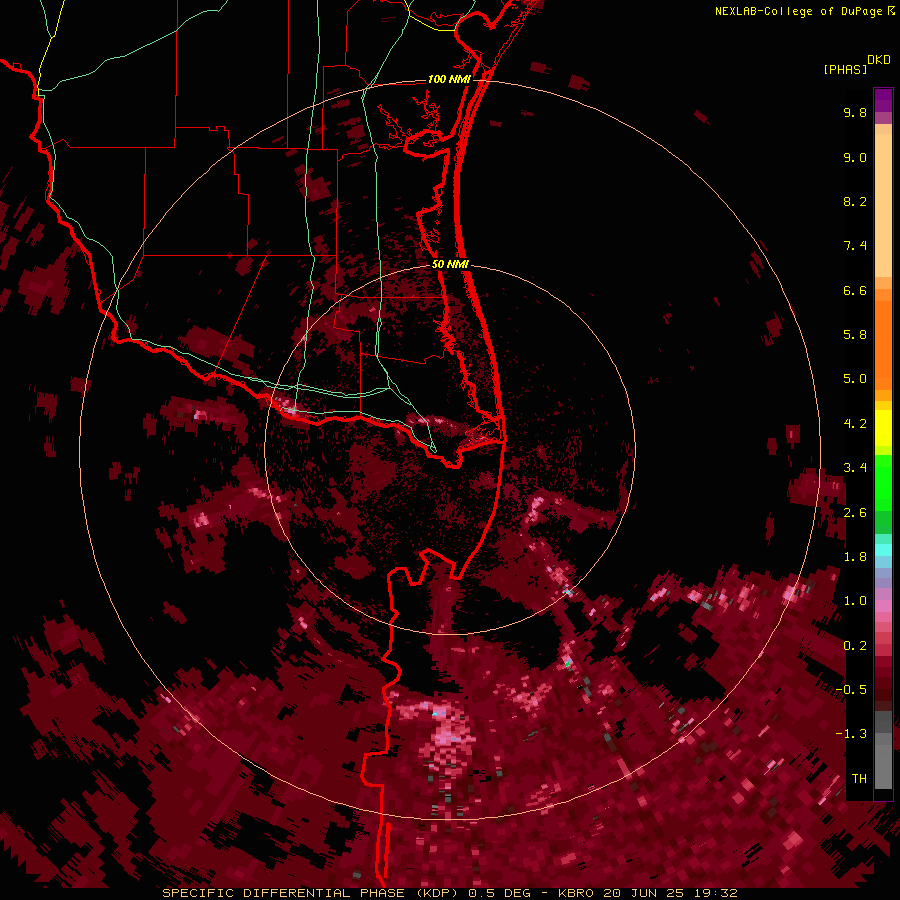Screen dimensions: 900x900
Task: Pick the purple band at top of color bar
Action: point(883,100)
